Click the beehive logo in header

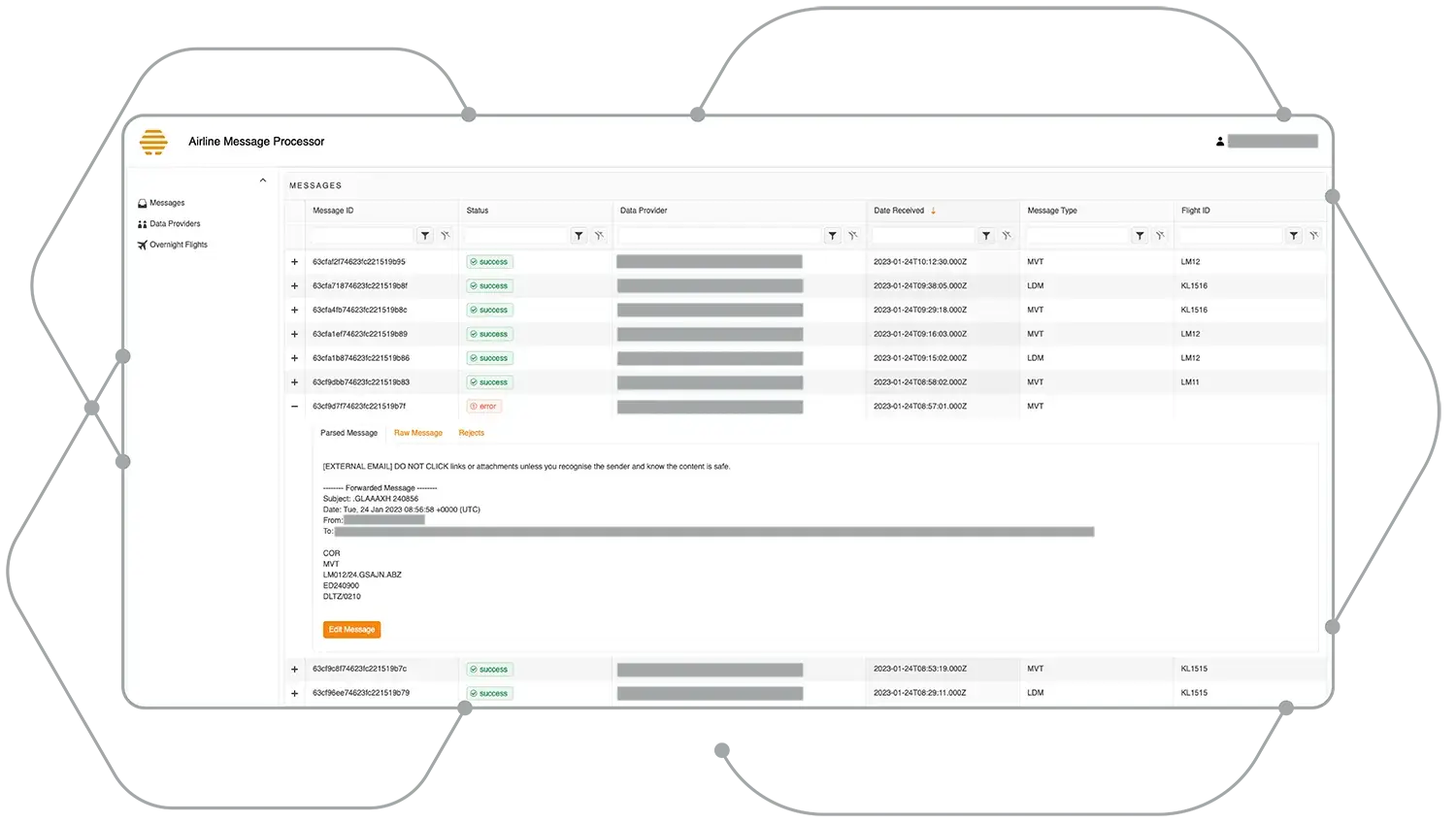[x=153, y=142]
